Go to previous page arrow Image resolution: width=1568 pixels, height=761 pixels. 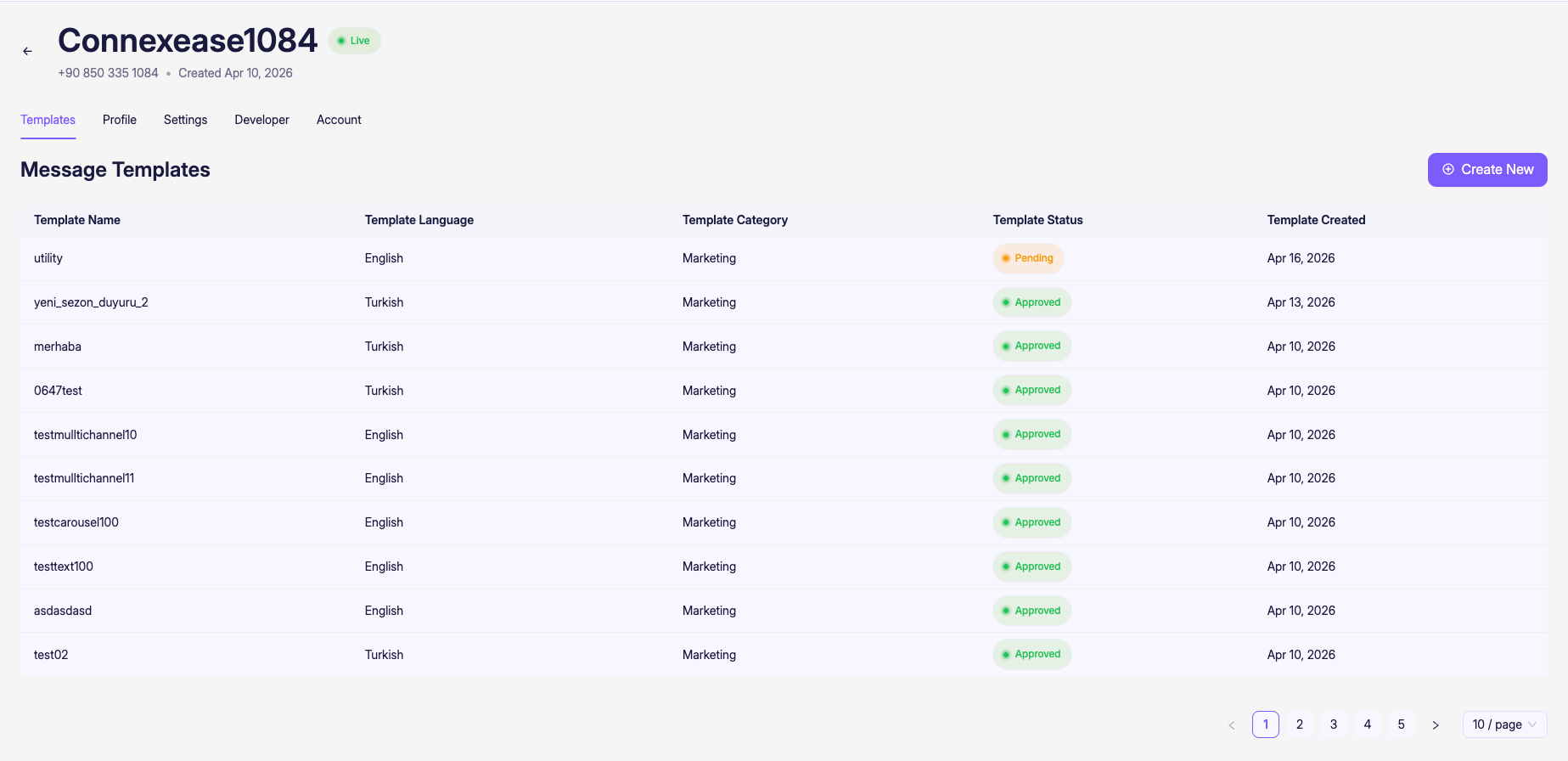click(x=1232, y=724)
